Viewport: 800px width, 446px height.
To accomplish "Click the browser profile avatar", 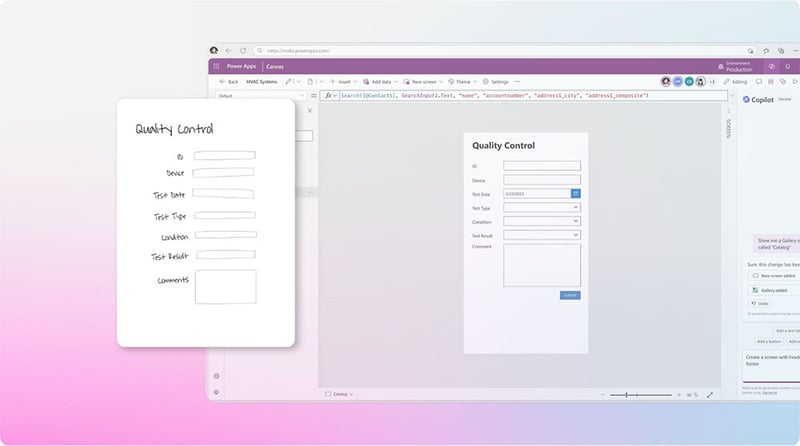I will pyautogui.click(x=214, y=50).
